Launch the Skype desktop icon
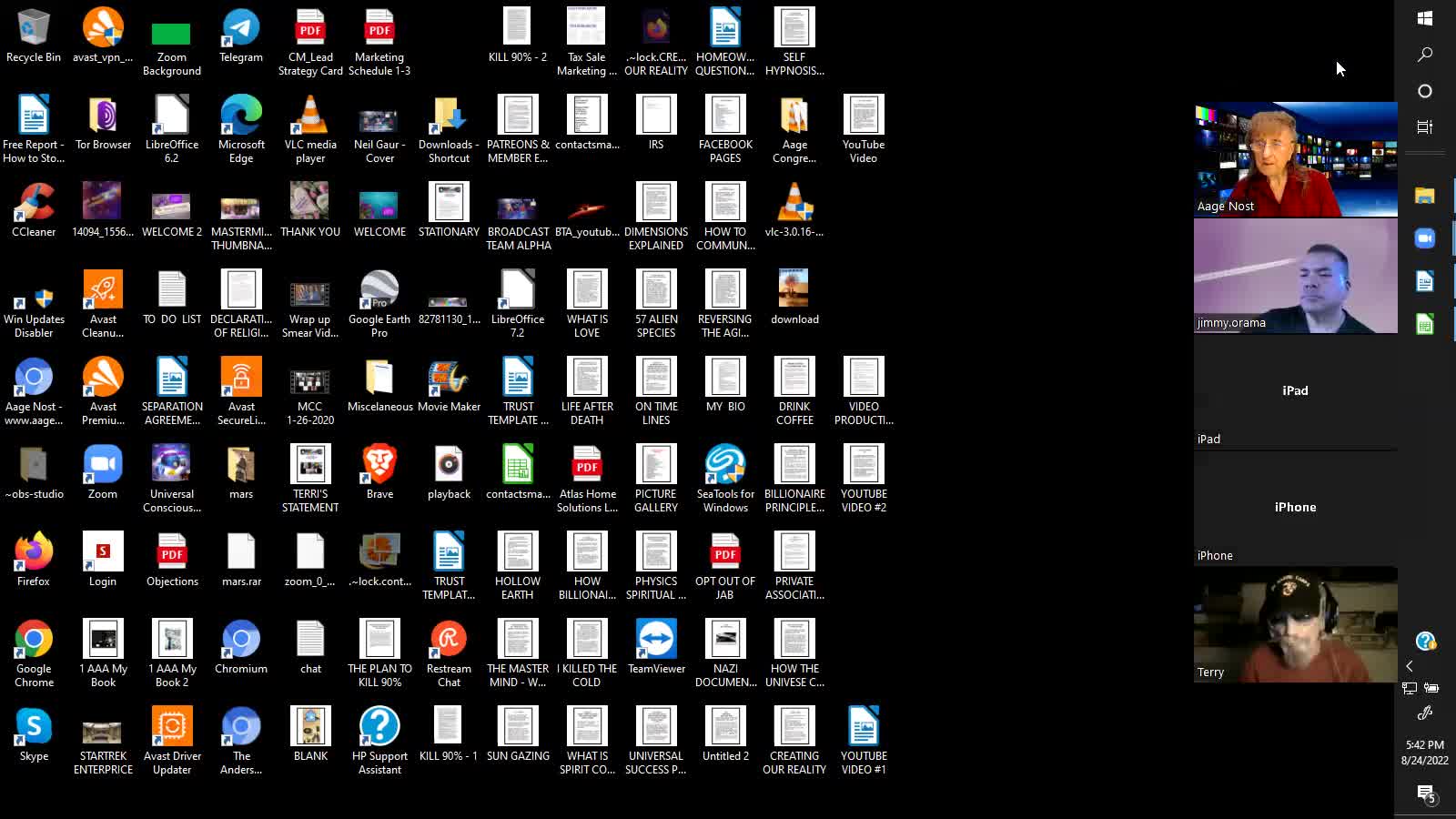This screenshot has width=1456, height=819. (x=34, y=735)
